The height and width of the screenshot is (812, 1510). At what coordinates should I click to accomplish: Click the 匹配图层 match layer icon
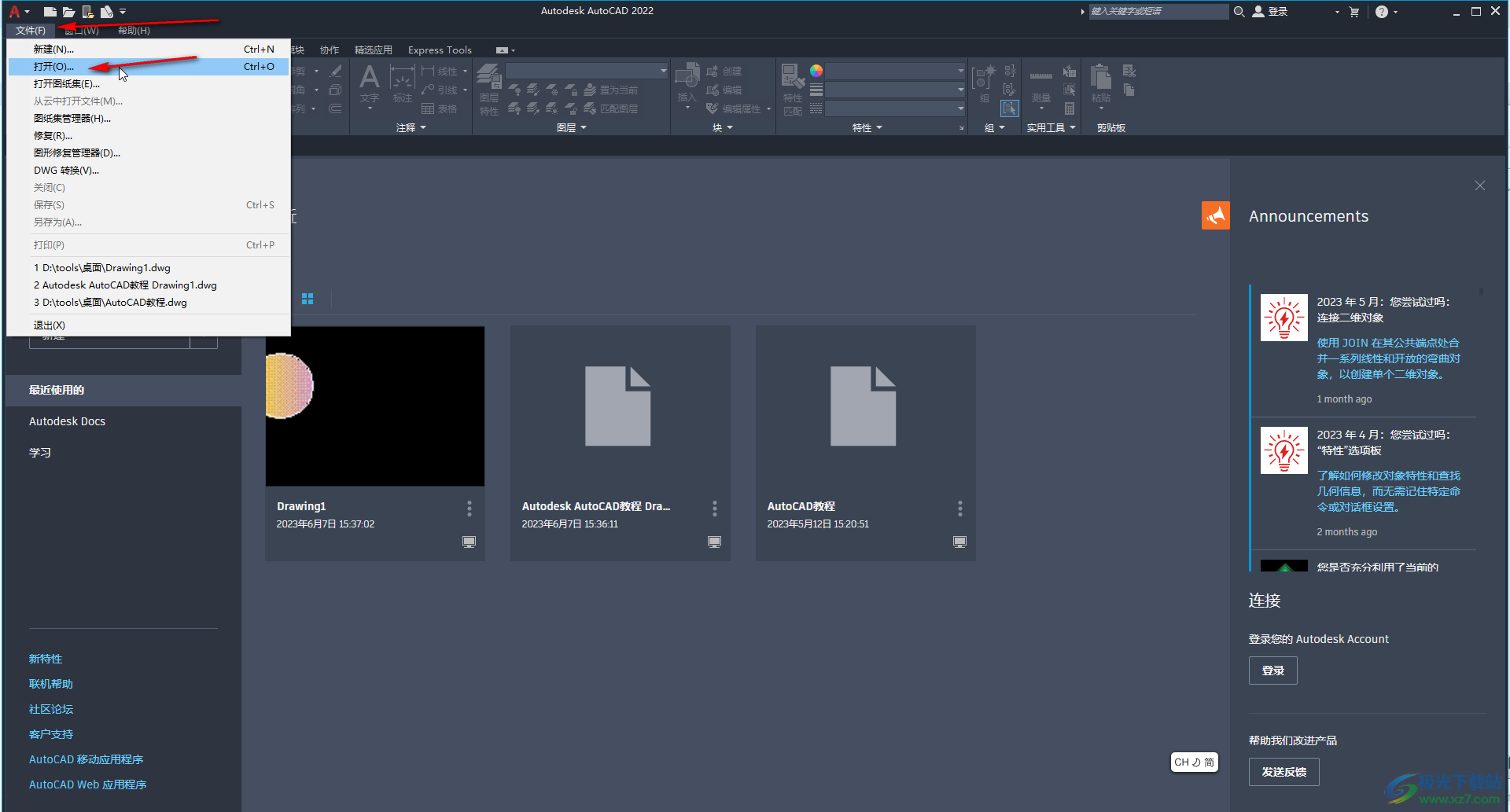pos(610,109)
